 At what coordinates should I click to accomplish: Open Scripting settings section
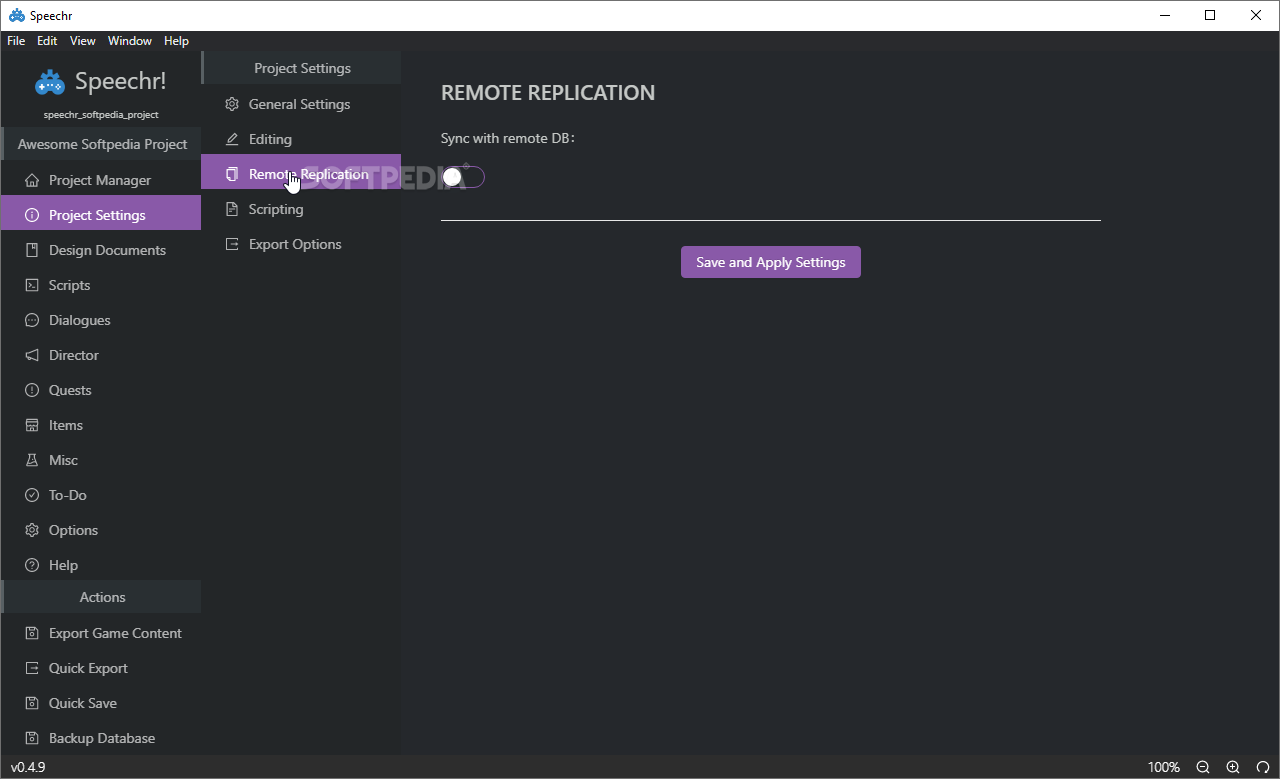(301, 209)
